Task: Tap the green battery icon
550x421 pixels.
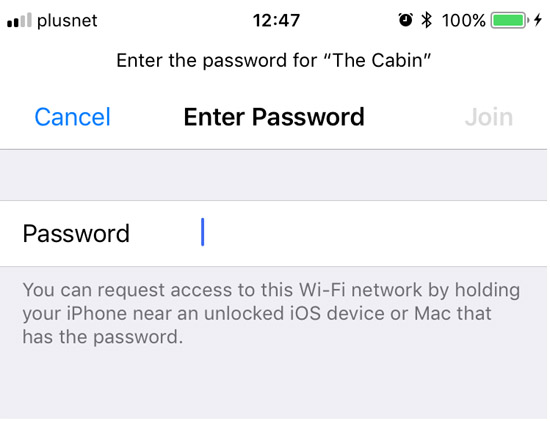Action: point(510,20)
